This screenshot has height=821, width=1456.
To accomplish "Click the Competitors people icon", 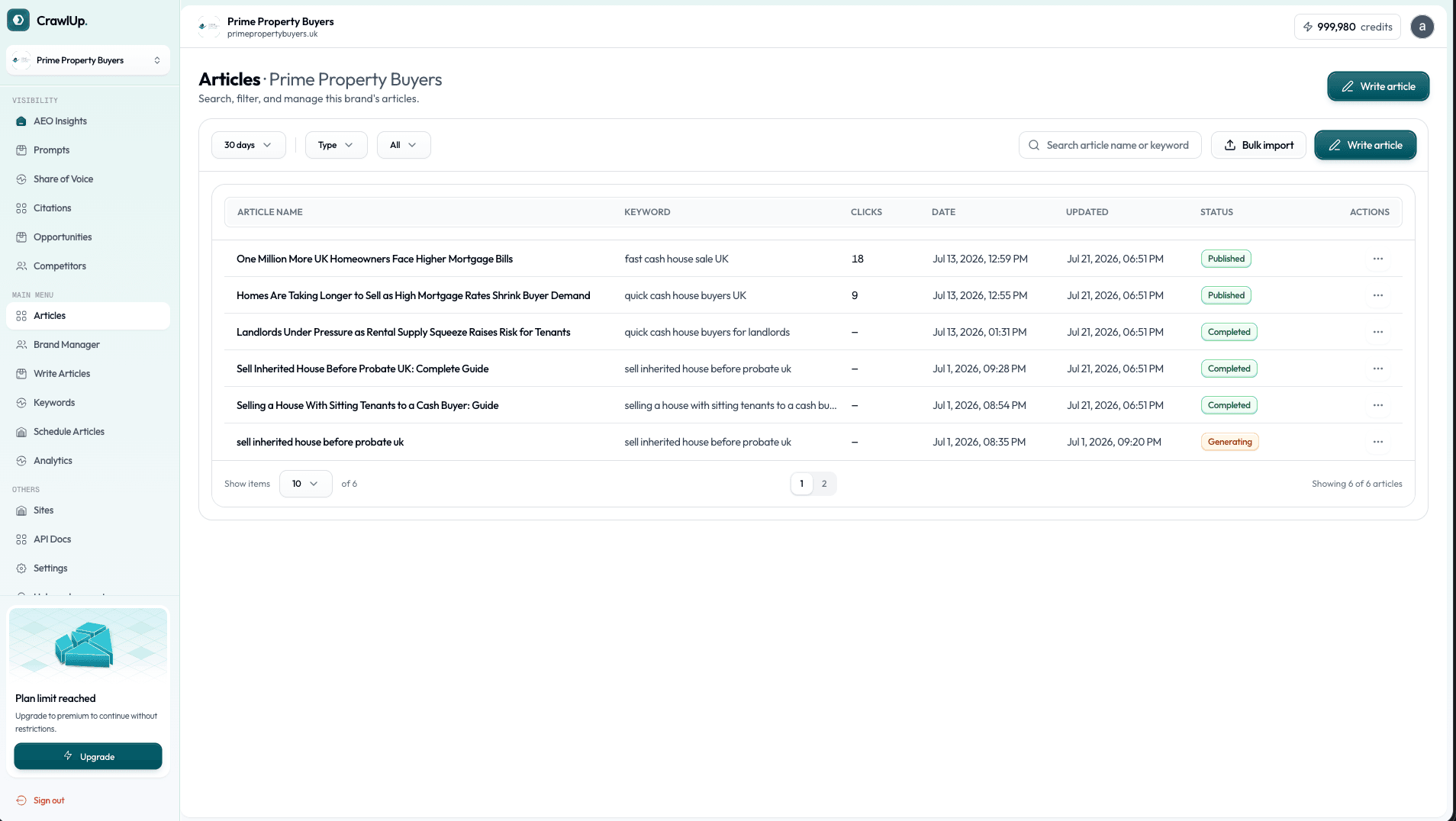I will [21, 266].
